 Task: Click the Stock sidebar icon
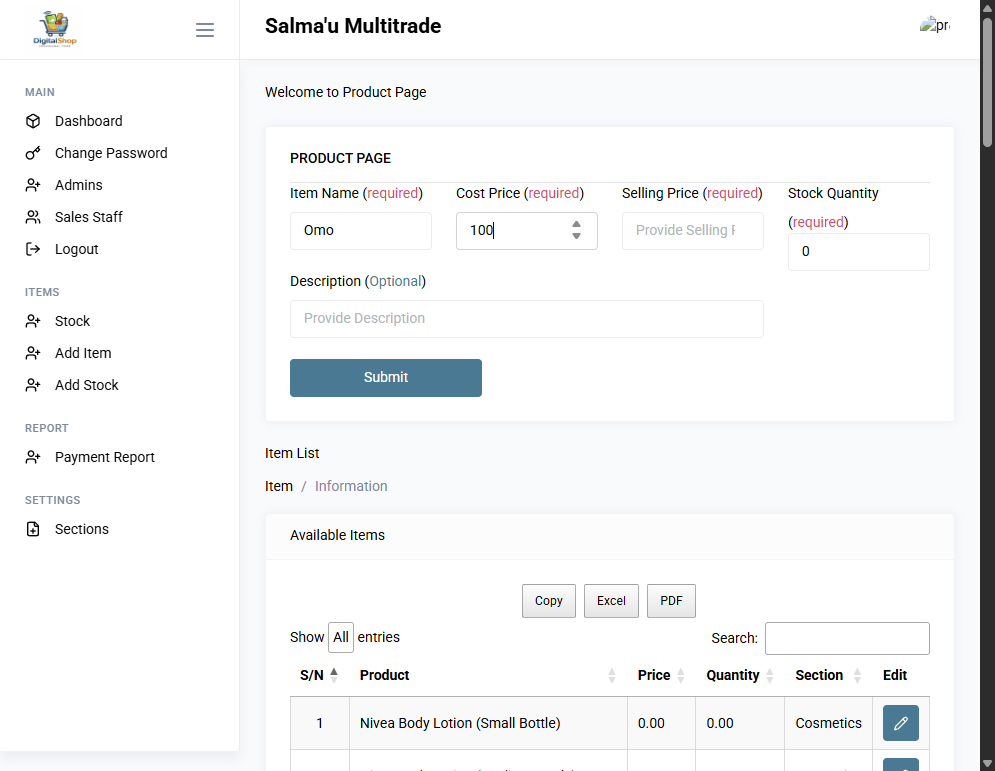(x=33, y=321)
